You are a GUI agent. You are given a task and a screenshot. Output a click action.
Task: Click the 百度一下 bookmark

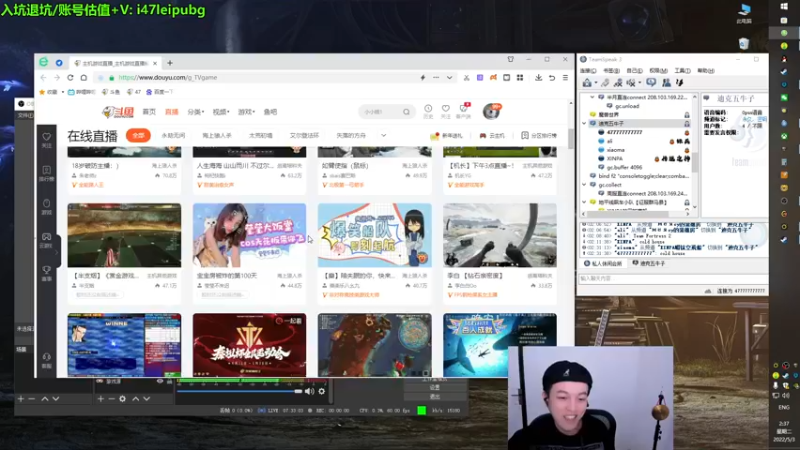[159, 92]
